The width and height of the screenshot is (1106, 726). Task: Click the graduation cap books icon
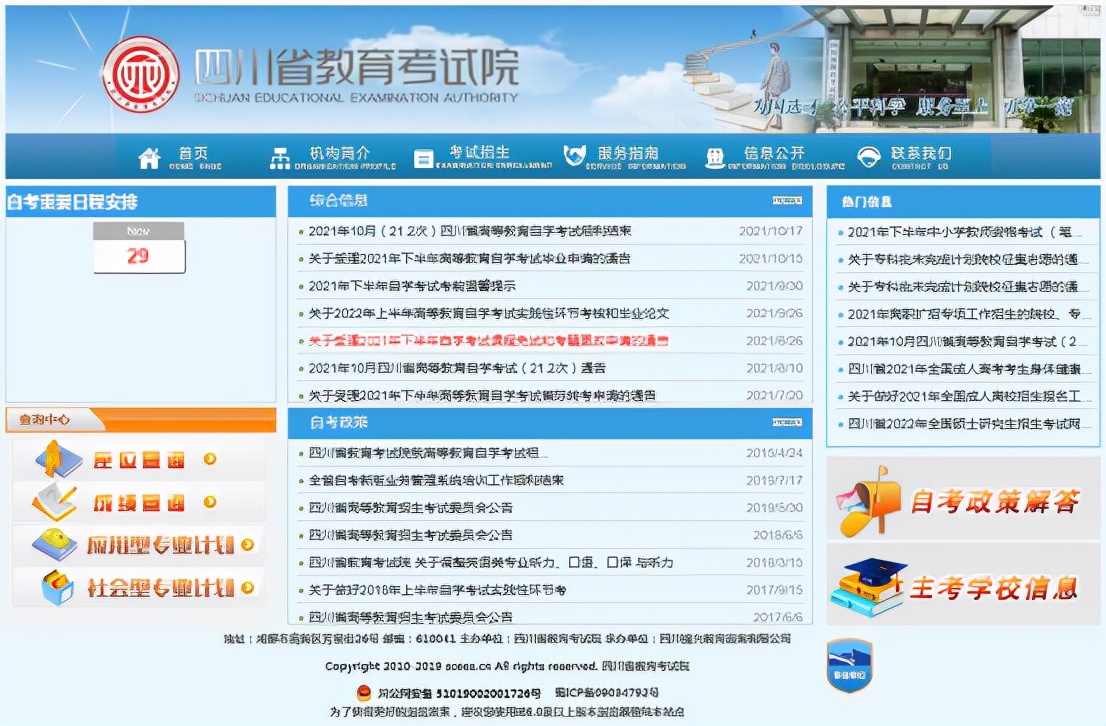point(868,586)
